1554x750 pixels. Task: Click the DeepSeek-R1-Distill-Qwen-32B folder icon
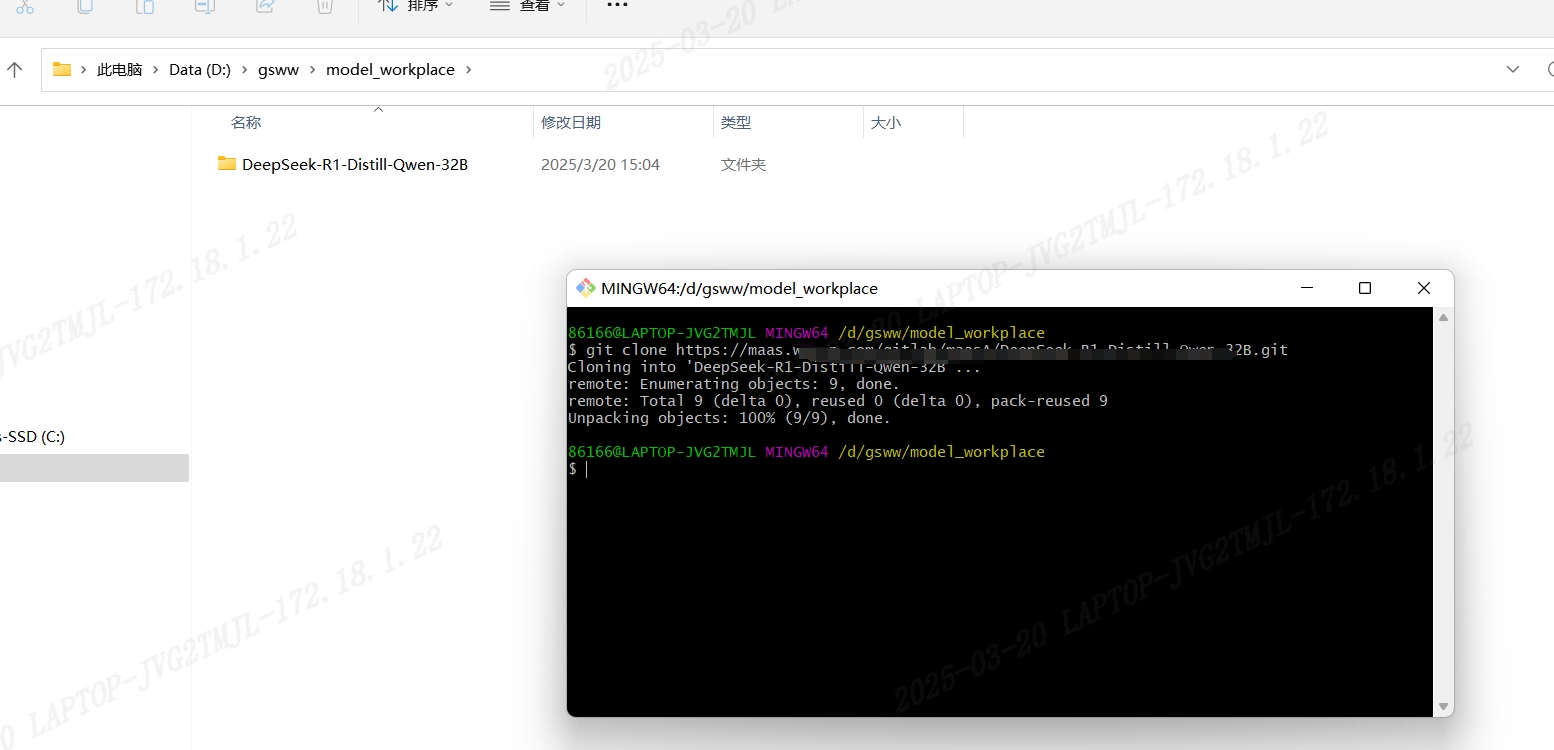pyautogui.click(x=227, y=163)
